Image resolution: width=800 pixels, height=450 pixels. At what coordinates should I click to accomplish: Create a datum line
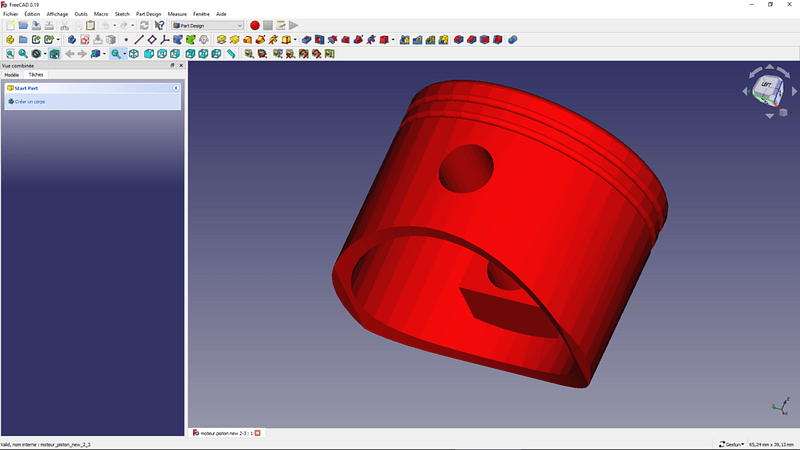[x=139, y=40]
